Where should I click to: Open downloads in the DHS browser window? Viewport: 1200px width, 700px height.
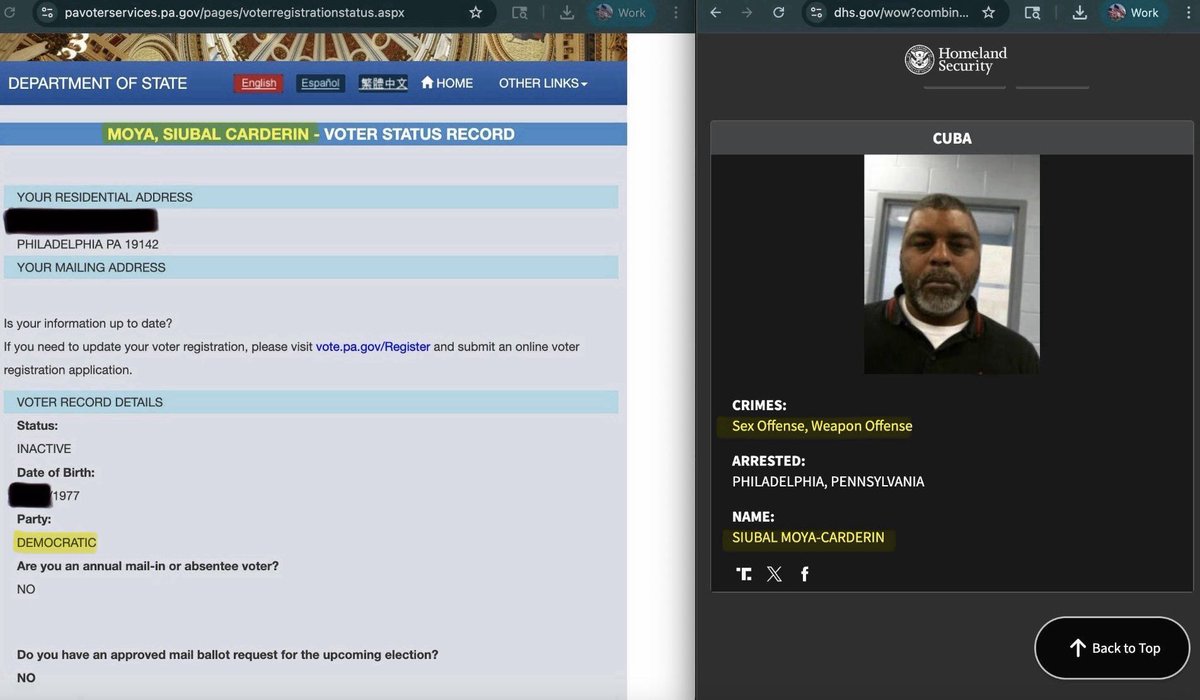pyautogui.click(x=1080, y=13)
